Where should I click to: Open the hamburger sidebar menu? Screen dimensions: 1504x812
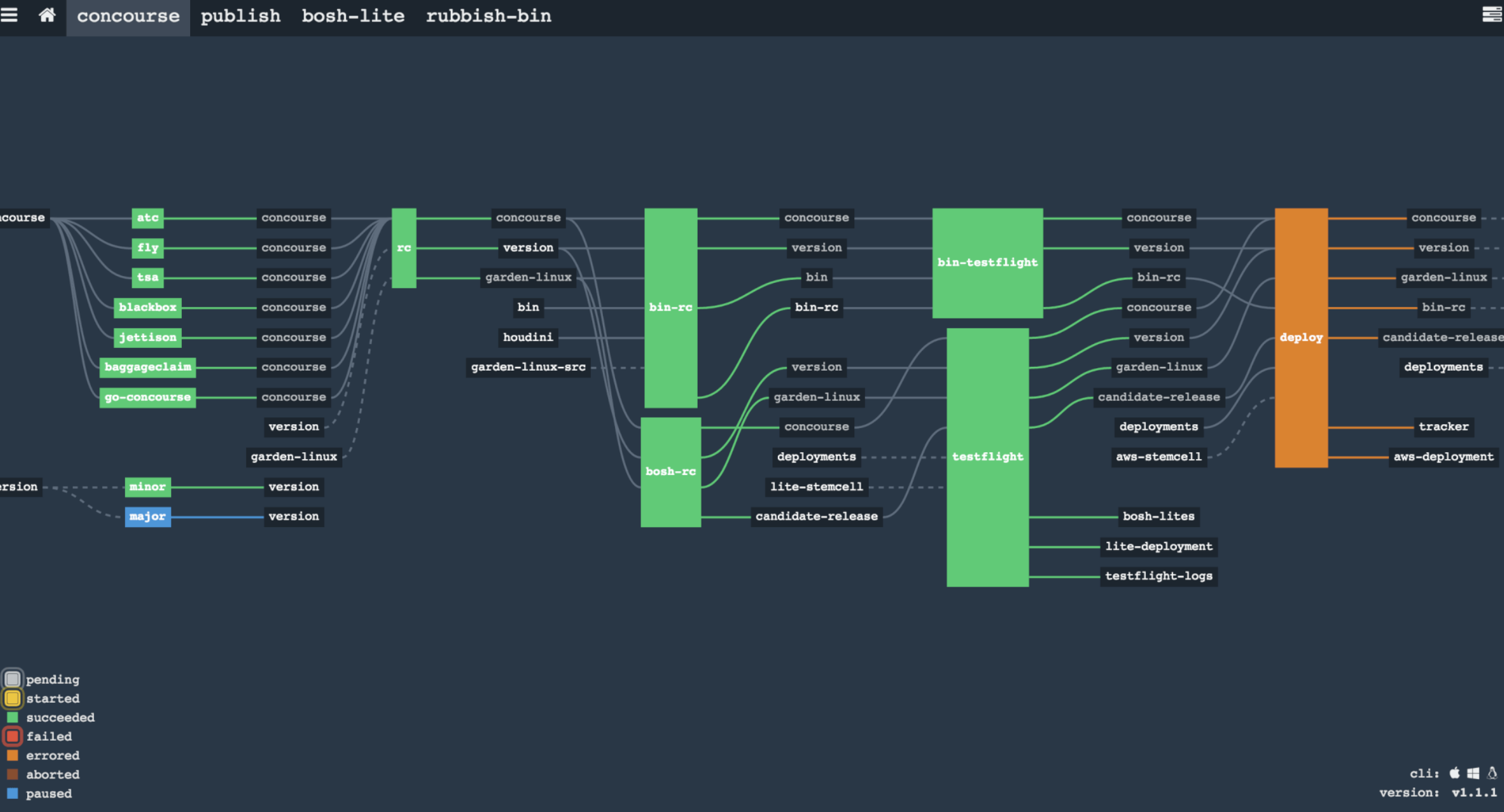click(x=9, y=15)
